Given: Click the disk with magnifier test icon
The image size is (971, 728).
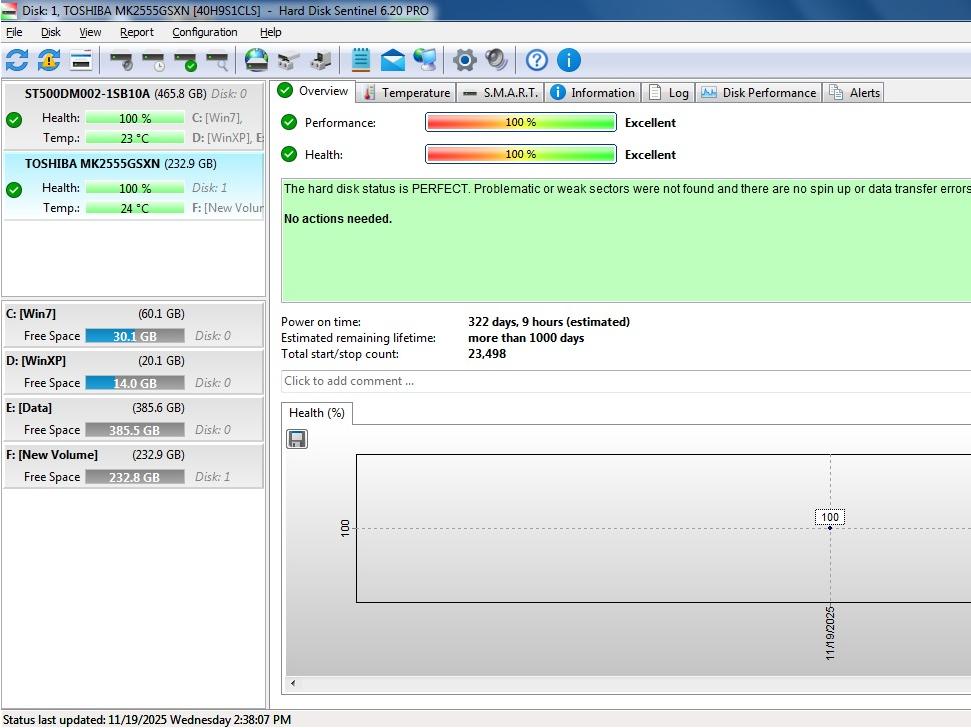Looking at the screenshot, I should tap(217, 60).
